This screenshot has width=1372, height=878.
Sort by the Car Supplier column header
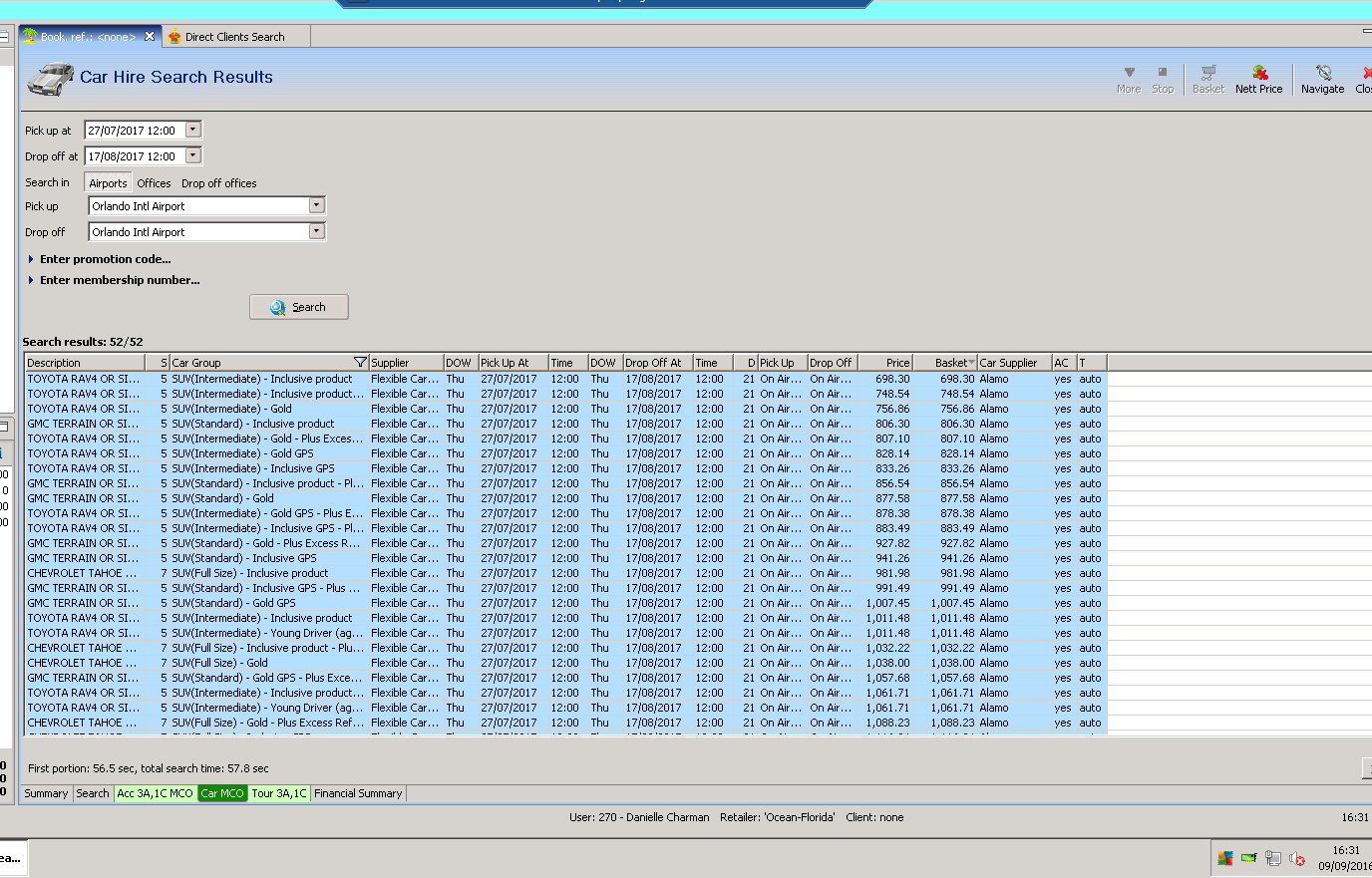1014,363
